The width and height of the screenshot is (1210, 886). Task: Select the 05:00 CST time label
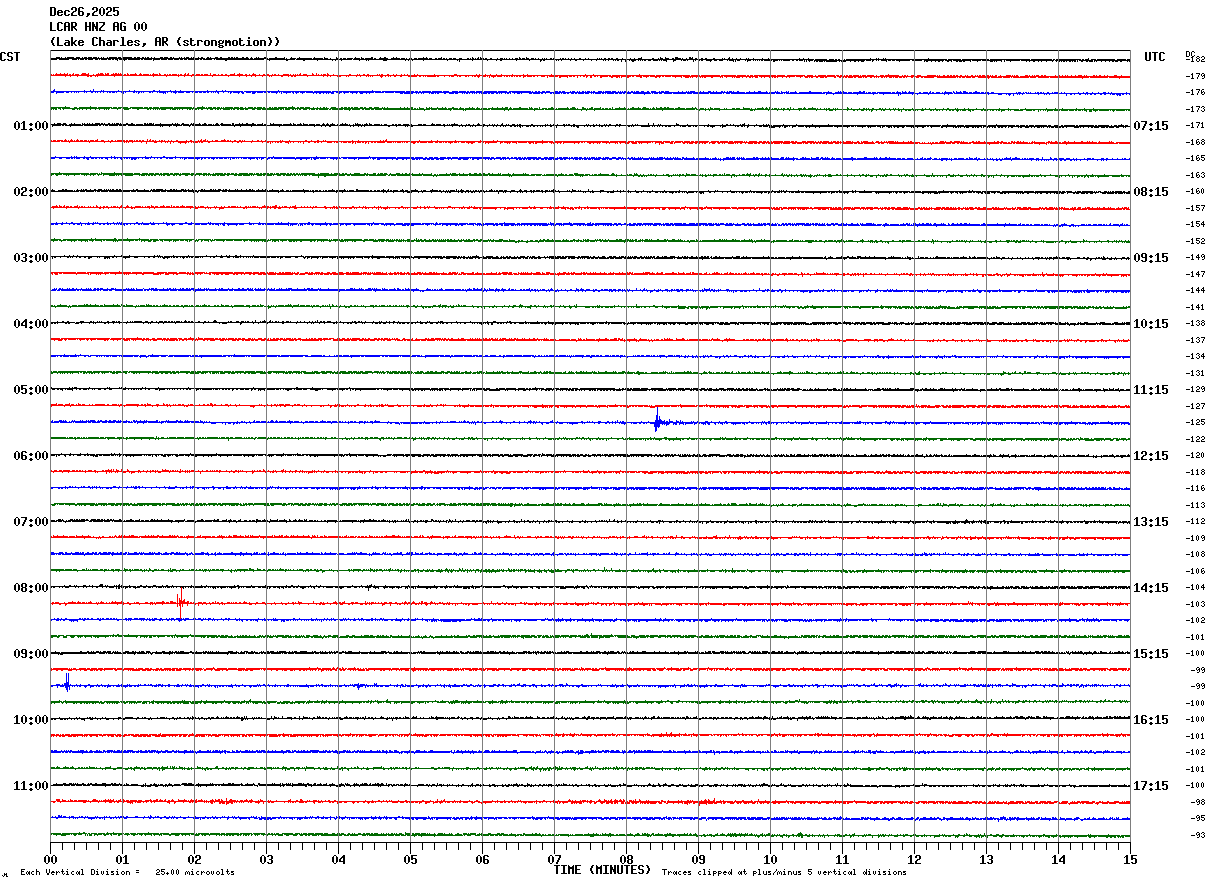(30, 390)
